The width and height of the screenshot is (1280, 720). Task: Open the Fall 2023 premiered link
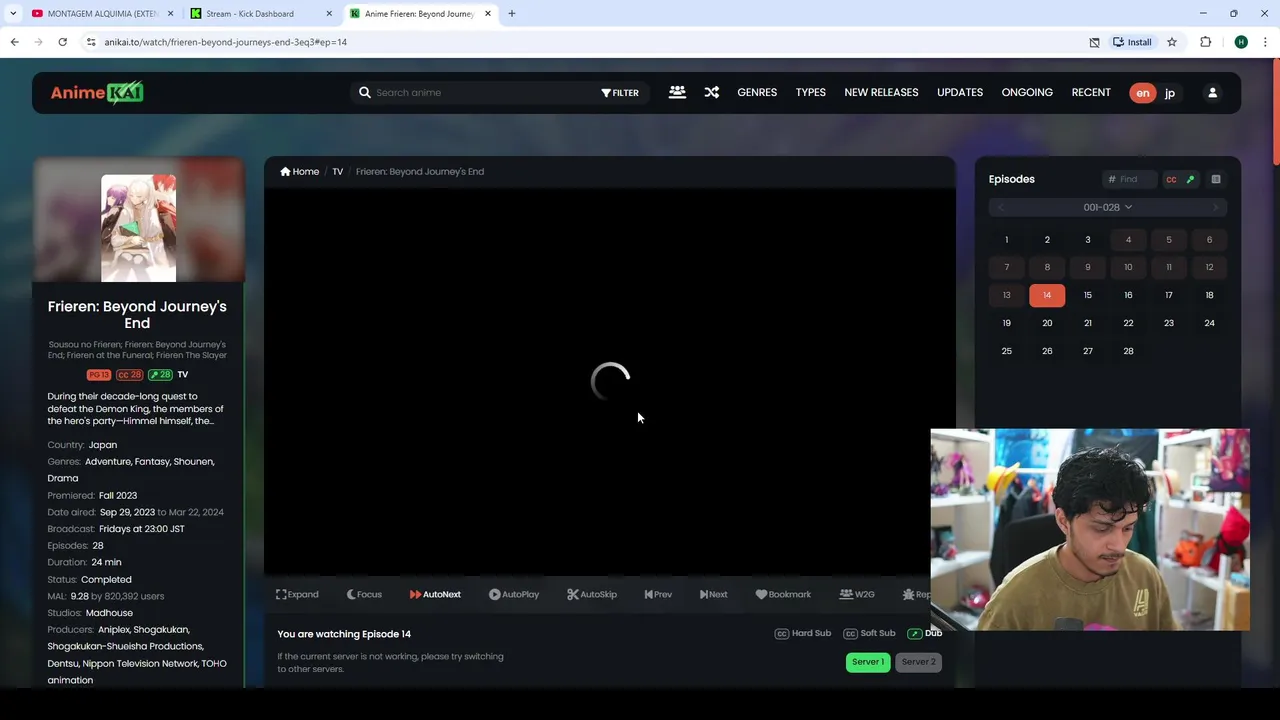[x=118, y=495]
